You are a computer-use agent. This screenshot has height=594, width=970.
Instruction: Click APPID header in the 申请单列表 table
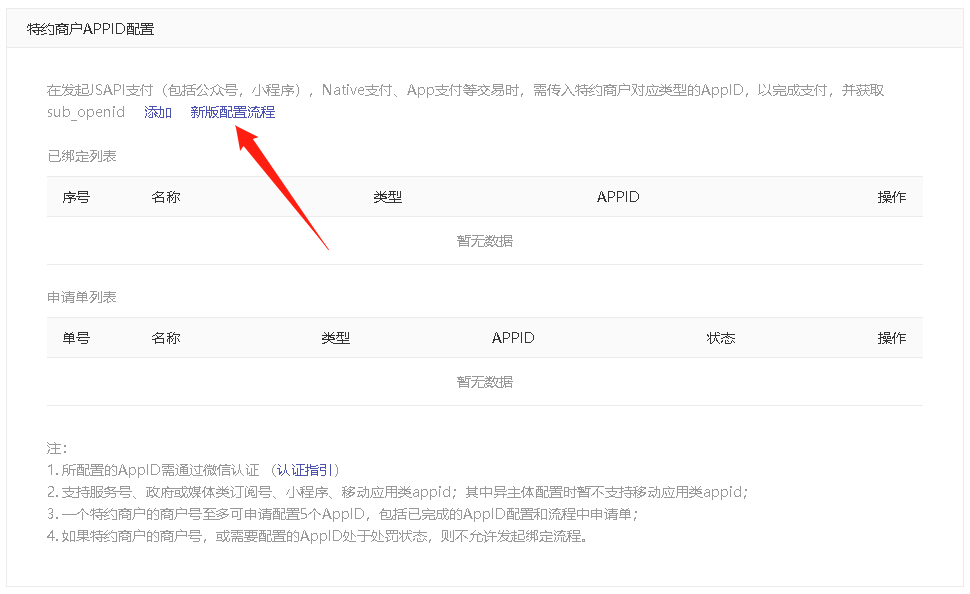tap(513, 338)
